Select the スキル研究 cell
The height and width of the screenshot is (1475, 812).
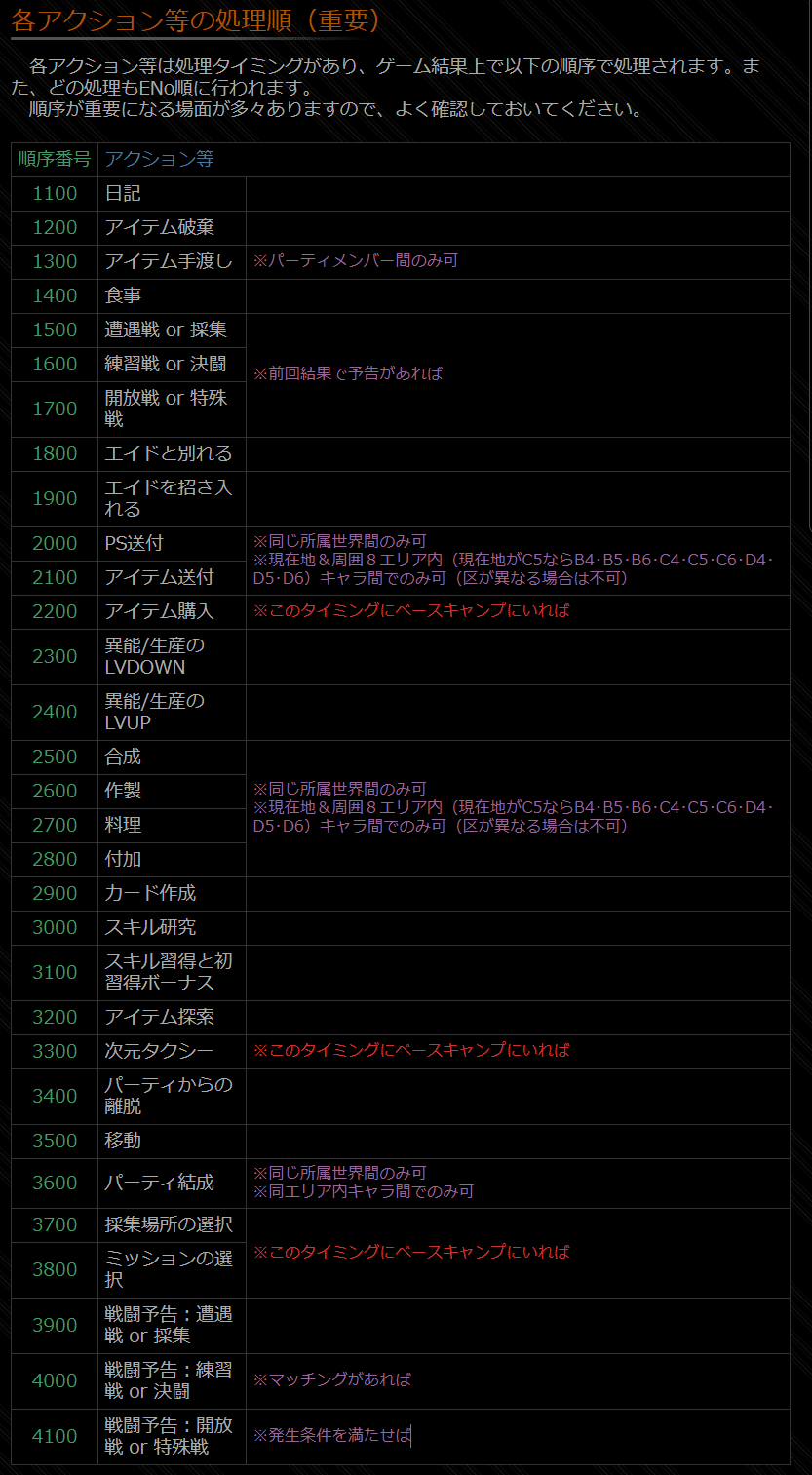[x=172, y=928]
